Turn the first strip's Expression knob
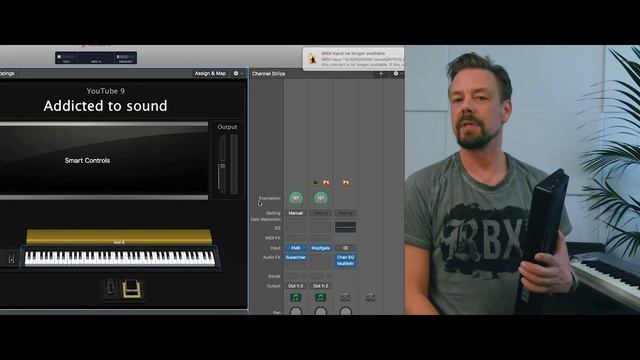 coord(296,198)
